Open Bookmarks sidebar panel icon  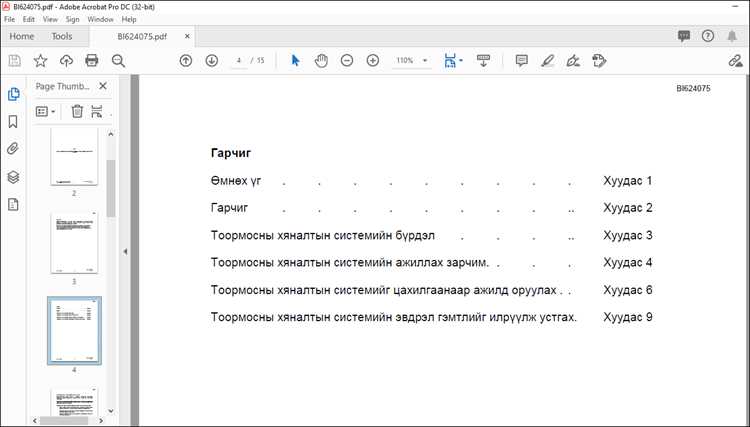(x=13, y=121)
